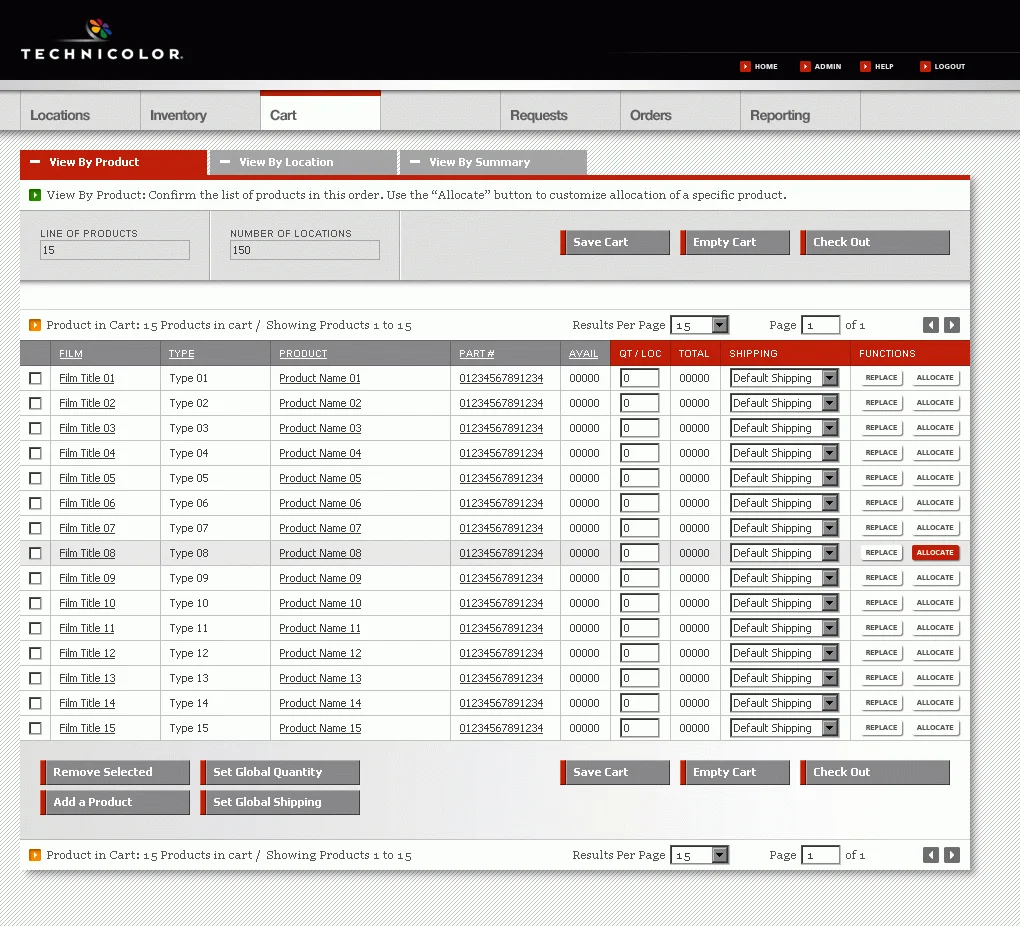
Task: Go to previous page using top arrow
Action: tap(931, 325)
